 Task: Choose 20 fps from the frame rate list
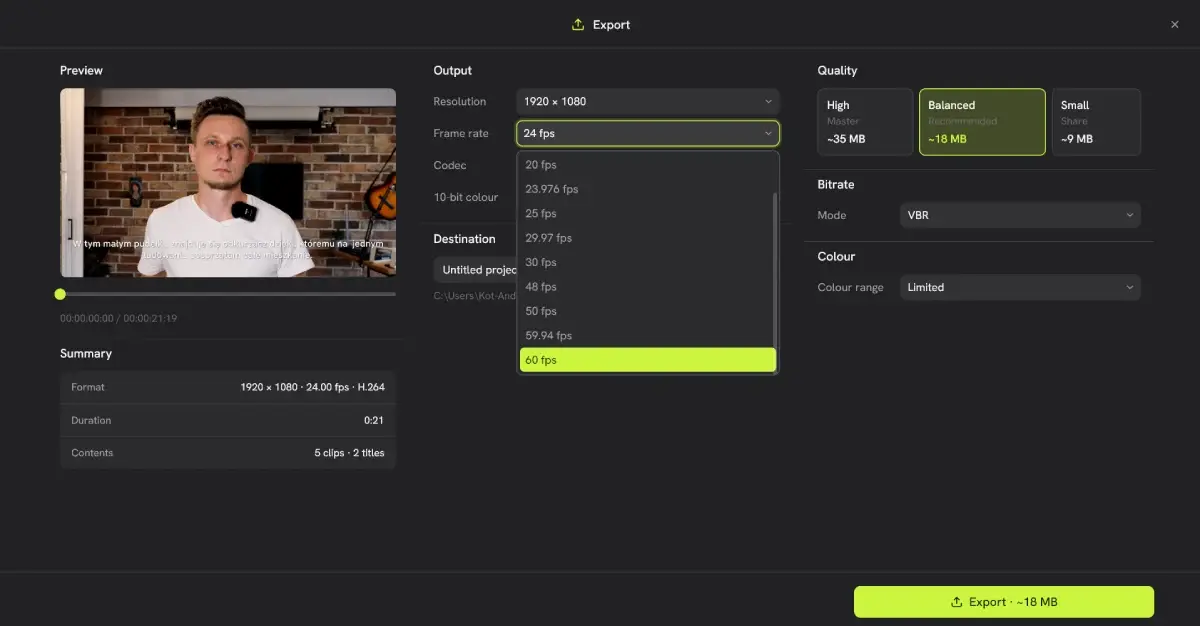click(646, 165)
